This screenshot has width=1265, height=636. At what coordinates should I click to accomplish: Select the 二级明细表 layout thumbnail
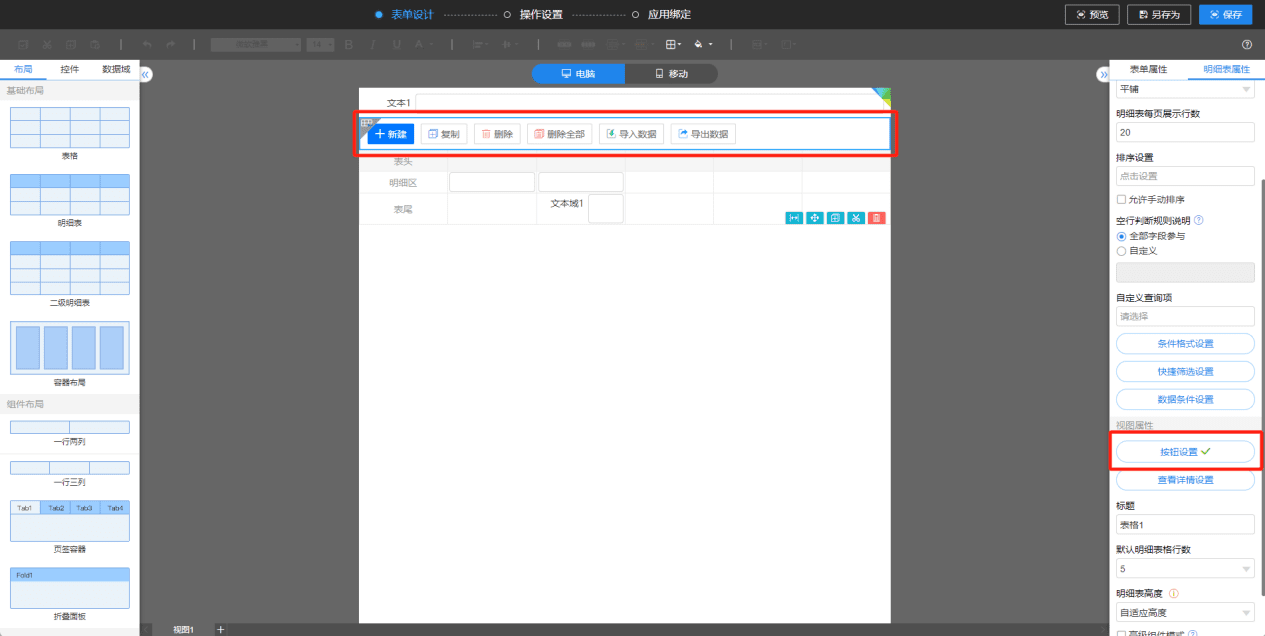click(69, 267)
